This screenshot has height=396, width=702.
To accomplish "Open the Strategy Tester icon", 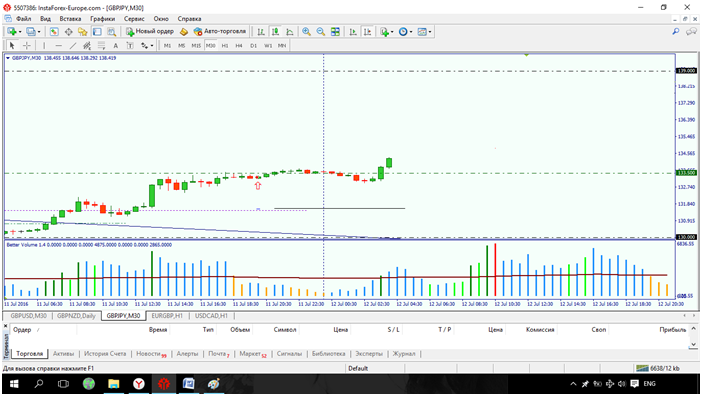I will (111, 32).
